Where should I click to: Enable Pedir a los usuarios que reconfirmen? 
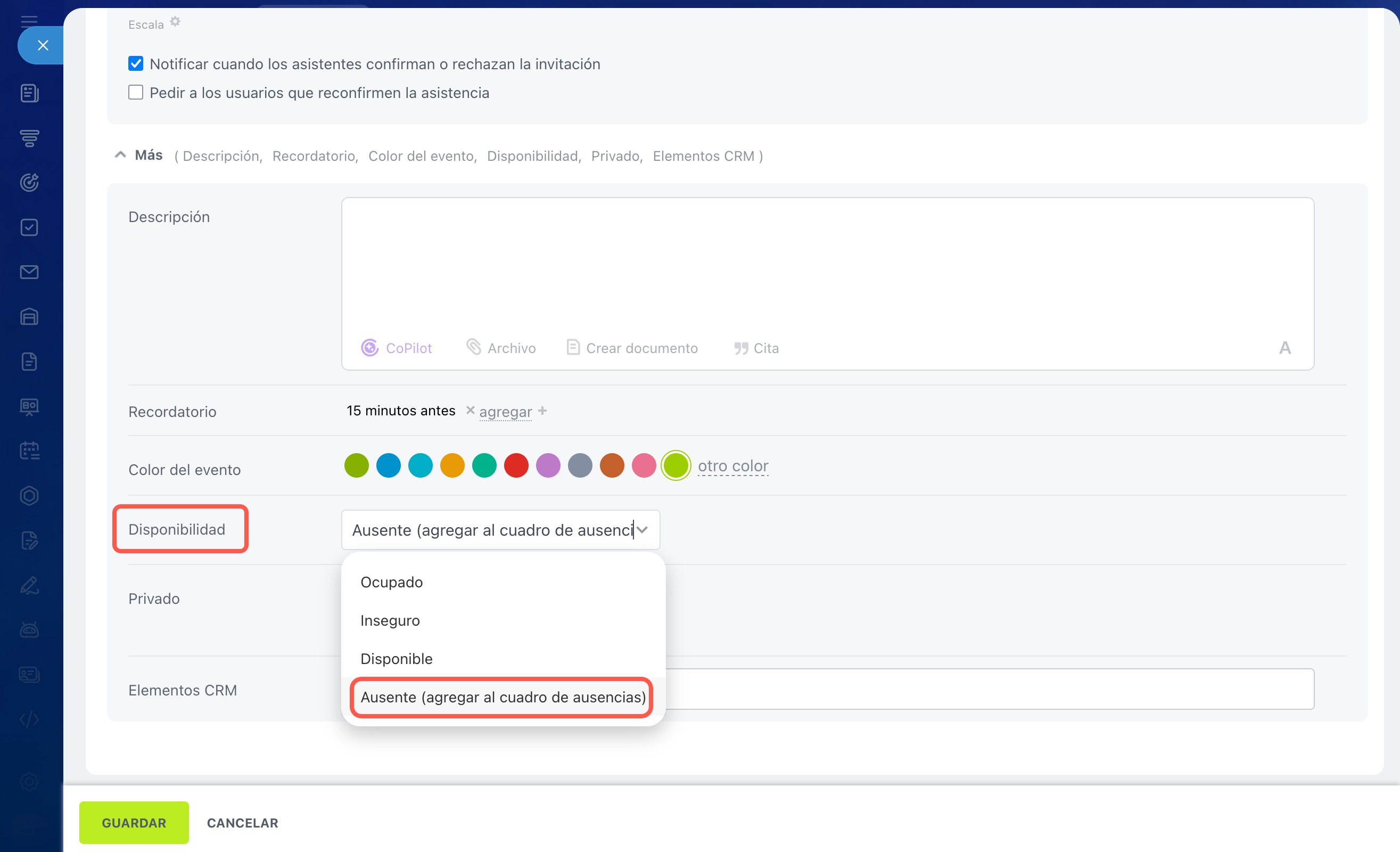pyautogui.click(x=136, y=92)
